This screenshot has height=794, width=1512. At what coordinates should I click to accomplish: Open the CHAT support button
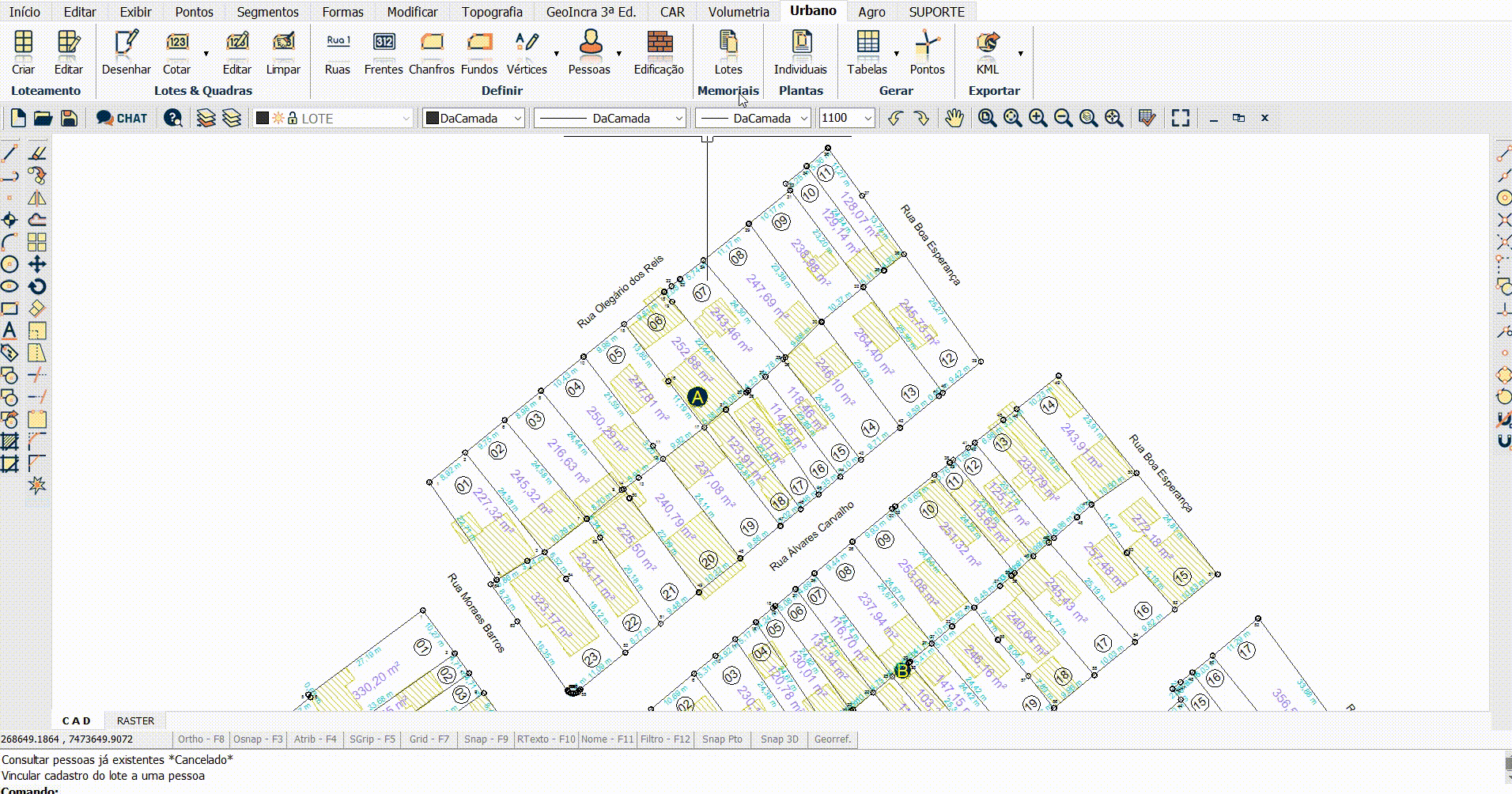coord(122,119)
